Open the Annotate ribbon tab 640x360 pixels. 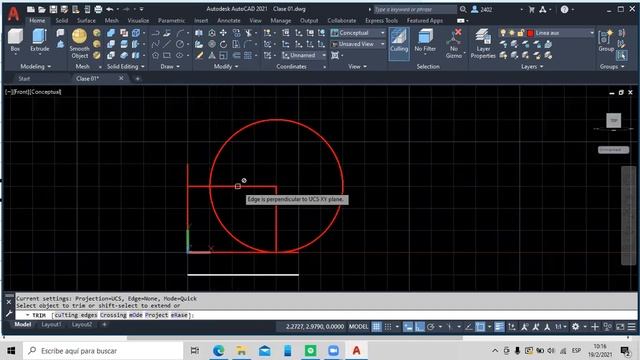coord(229,20)
